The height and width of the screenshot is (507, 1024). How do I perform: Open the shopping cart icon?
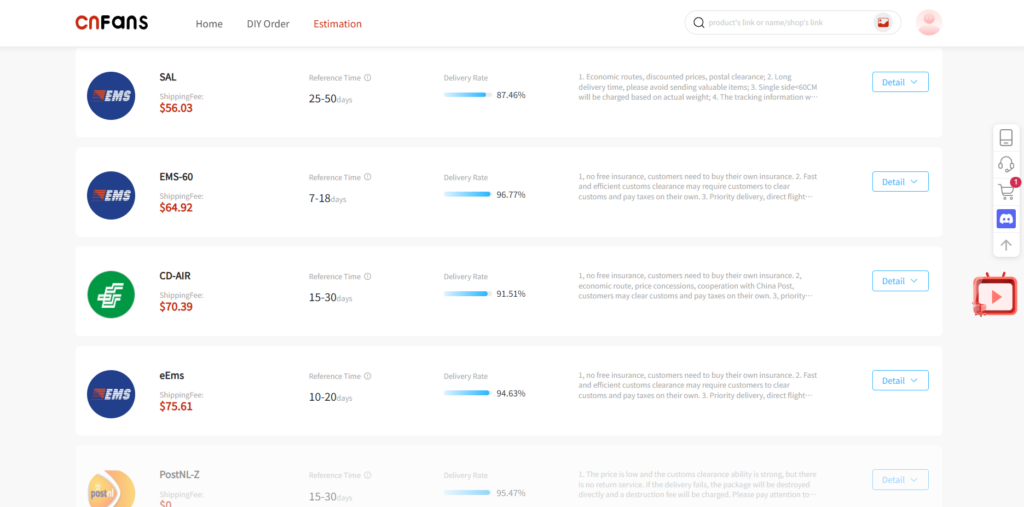pos(1006,192)
